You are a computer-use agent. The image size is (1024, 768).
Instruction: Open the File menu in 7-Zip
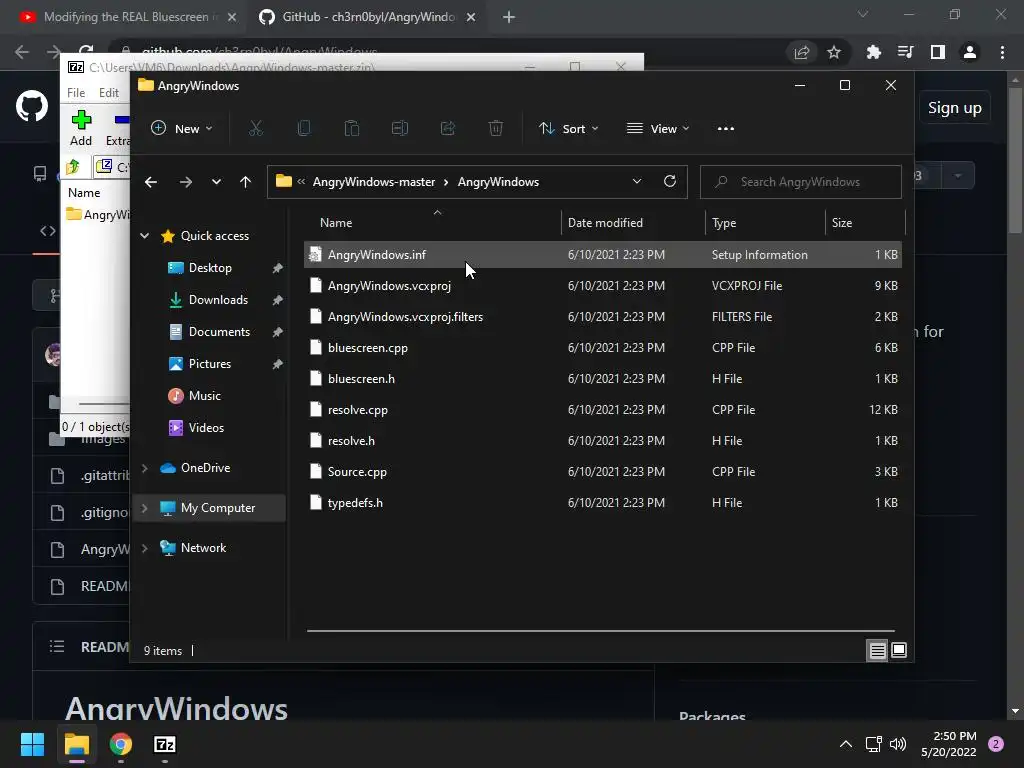pos(76,93)
